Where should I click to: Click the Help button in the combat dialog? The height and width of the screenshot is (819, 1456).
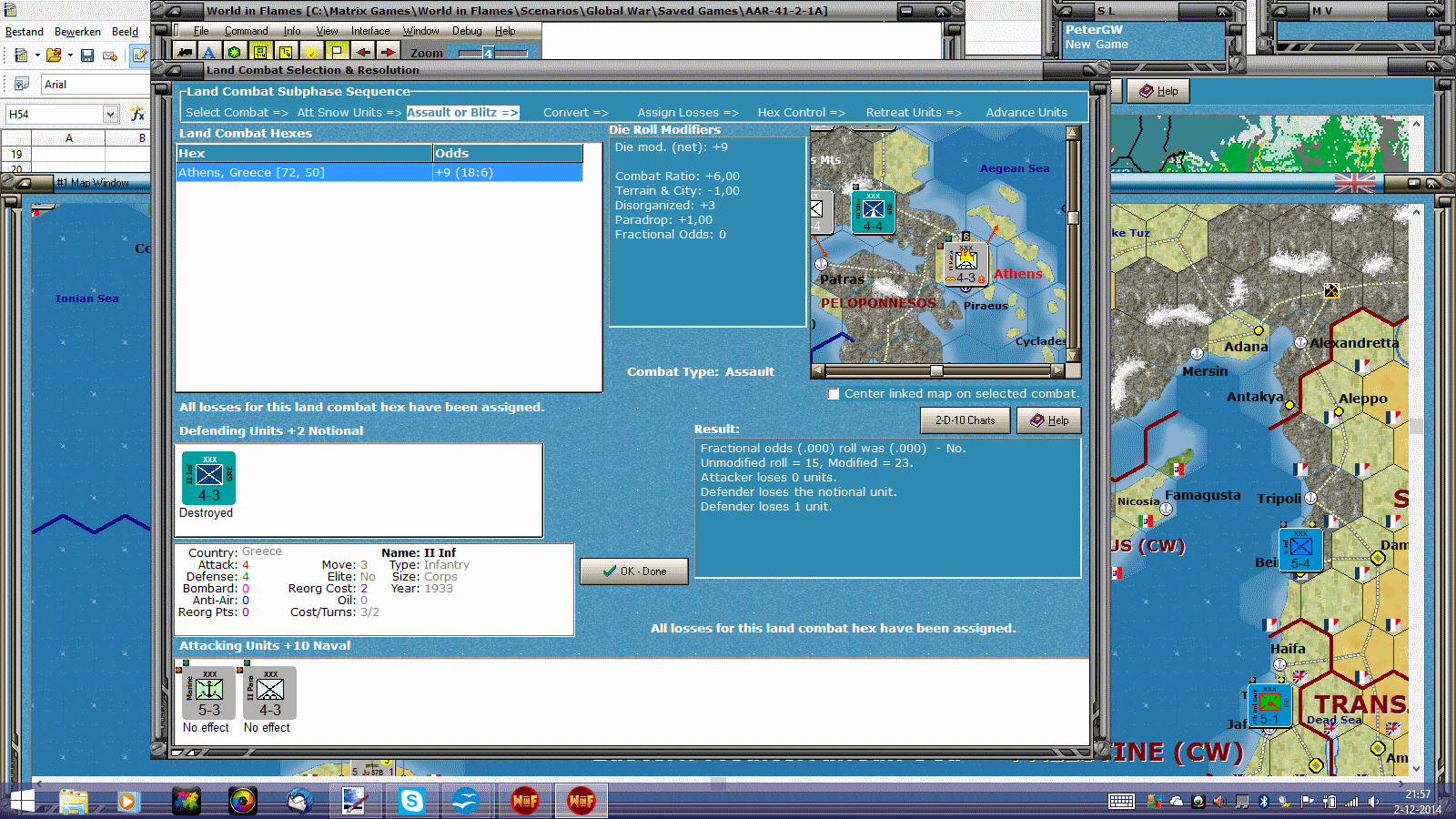coord(1049,420)
